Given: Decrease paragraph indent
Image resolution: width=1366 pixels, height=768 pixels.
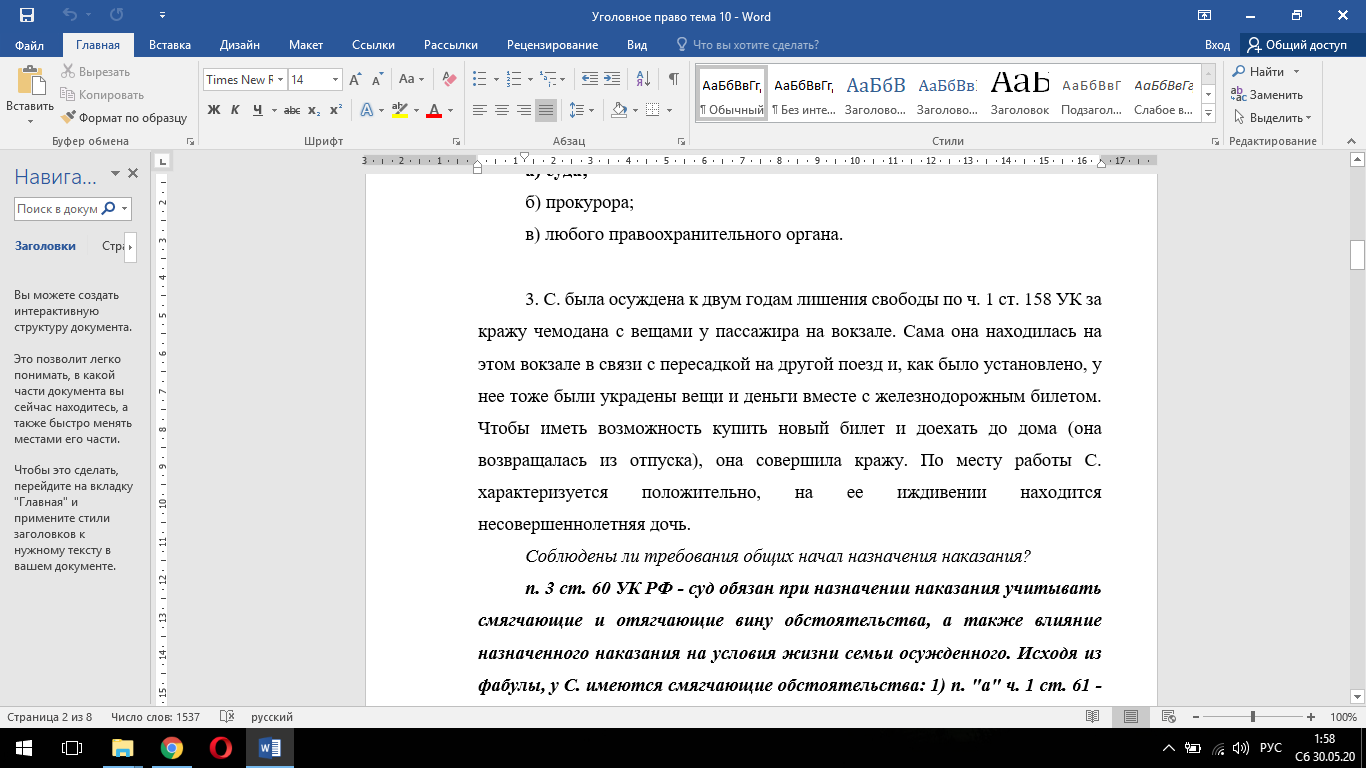Looking at the screenshot, I should 589,79.
